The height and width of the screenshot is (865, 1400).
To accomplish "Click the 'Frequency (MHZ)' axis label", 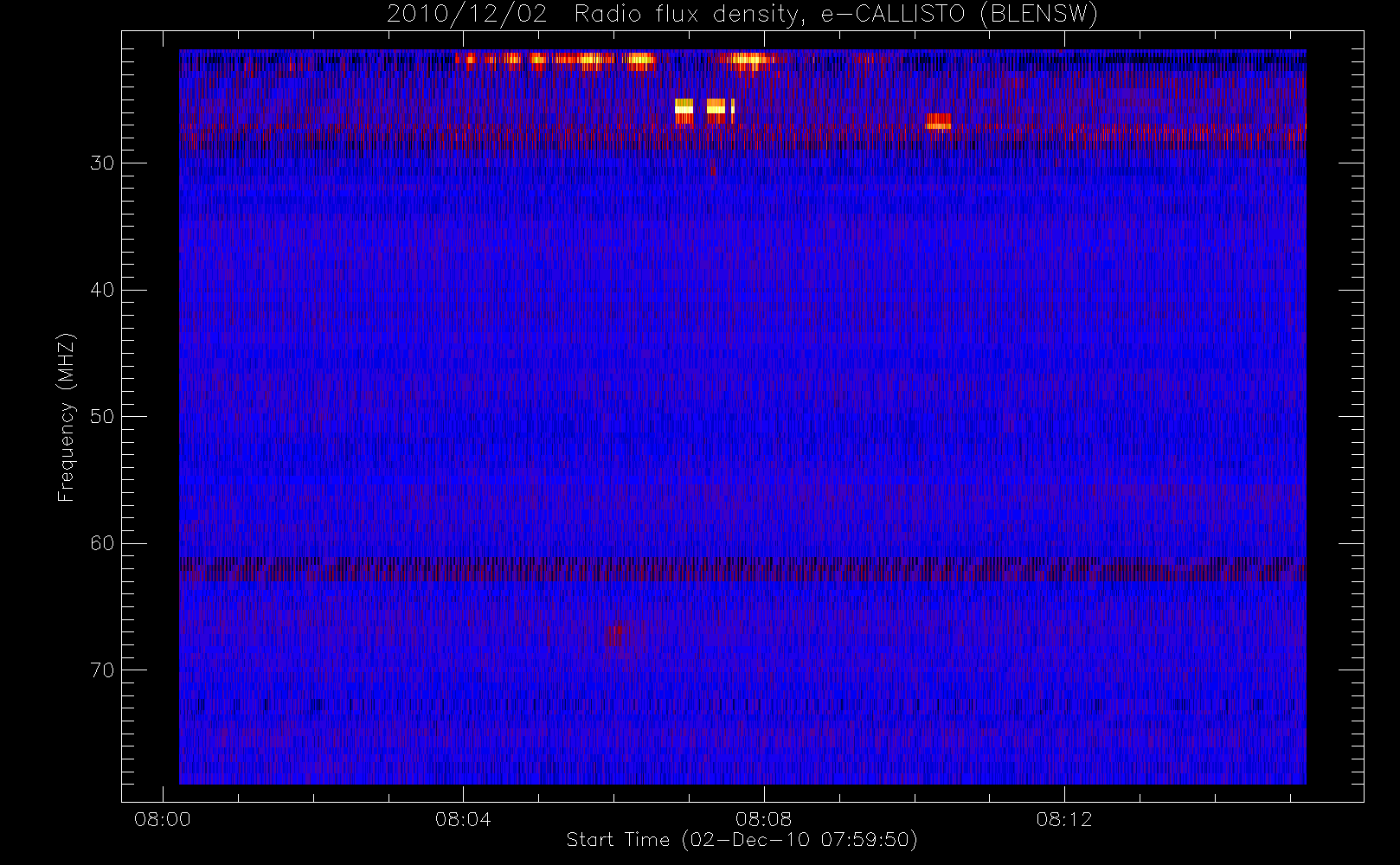I will [66, 417].
